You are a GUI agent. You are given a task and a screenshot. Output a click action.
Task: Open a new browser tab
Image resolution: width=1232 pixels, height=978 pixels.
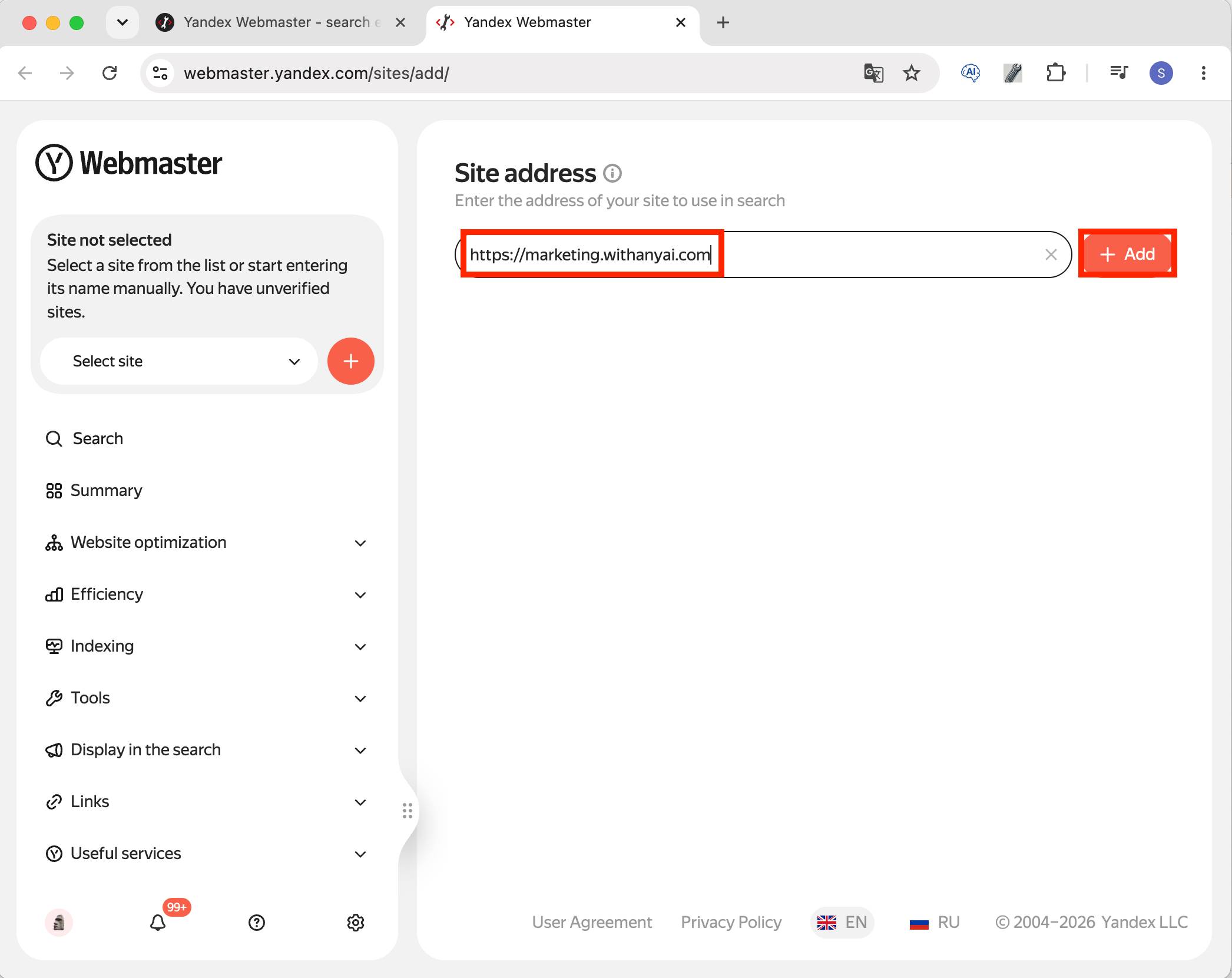point(723,22)
